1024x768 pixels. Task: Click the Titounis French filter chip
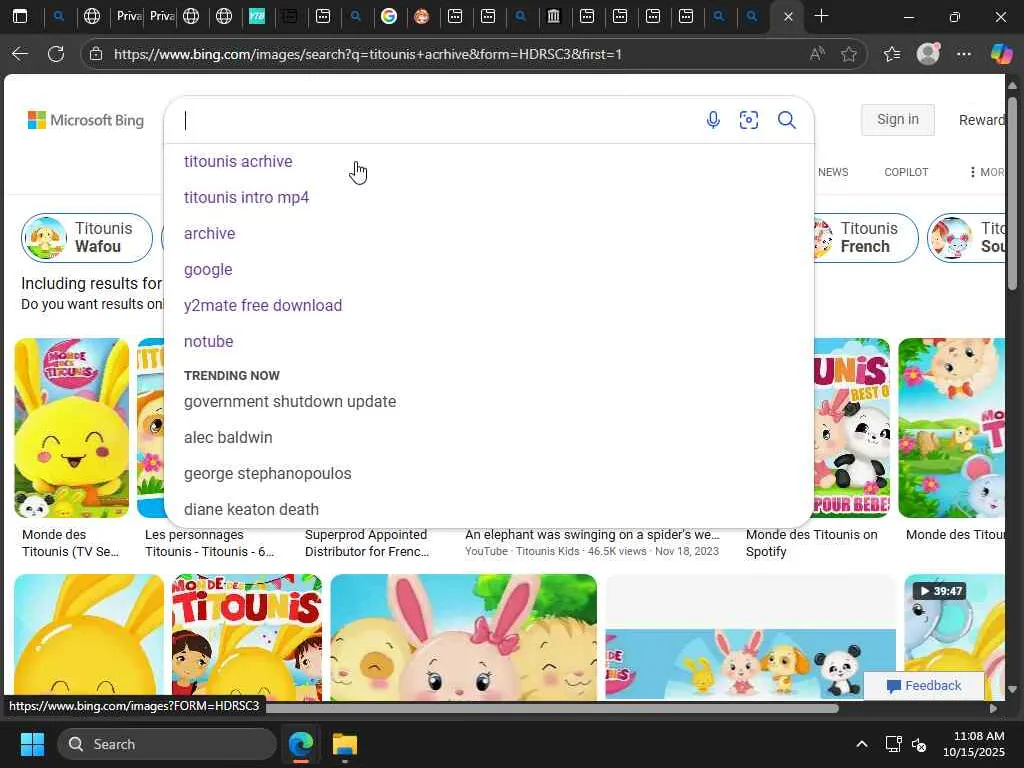[866, 238]
